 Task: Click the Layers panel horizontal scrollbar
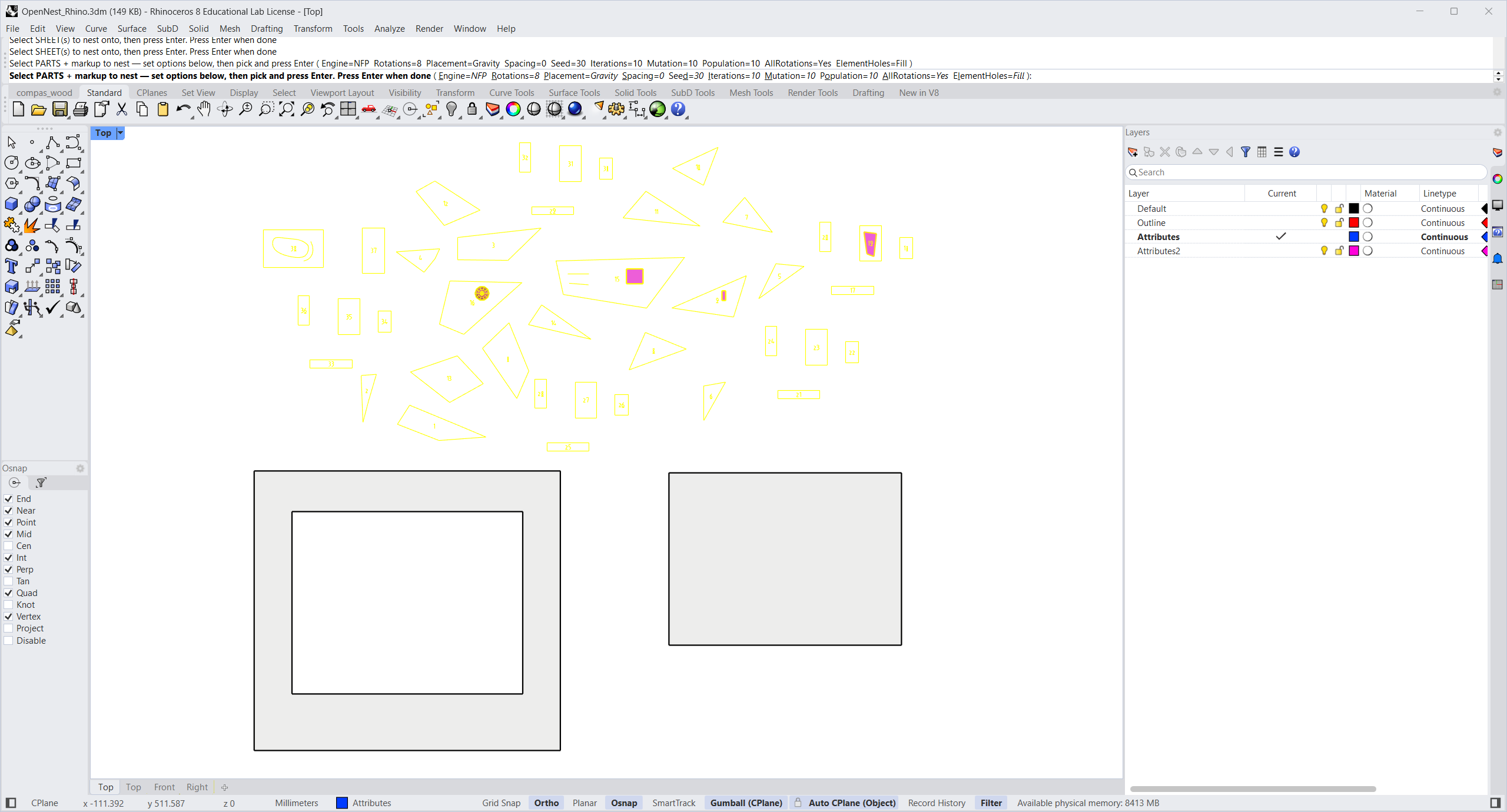click(1253, 789)
